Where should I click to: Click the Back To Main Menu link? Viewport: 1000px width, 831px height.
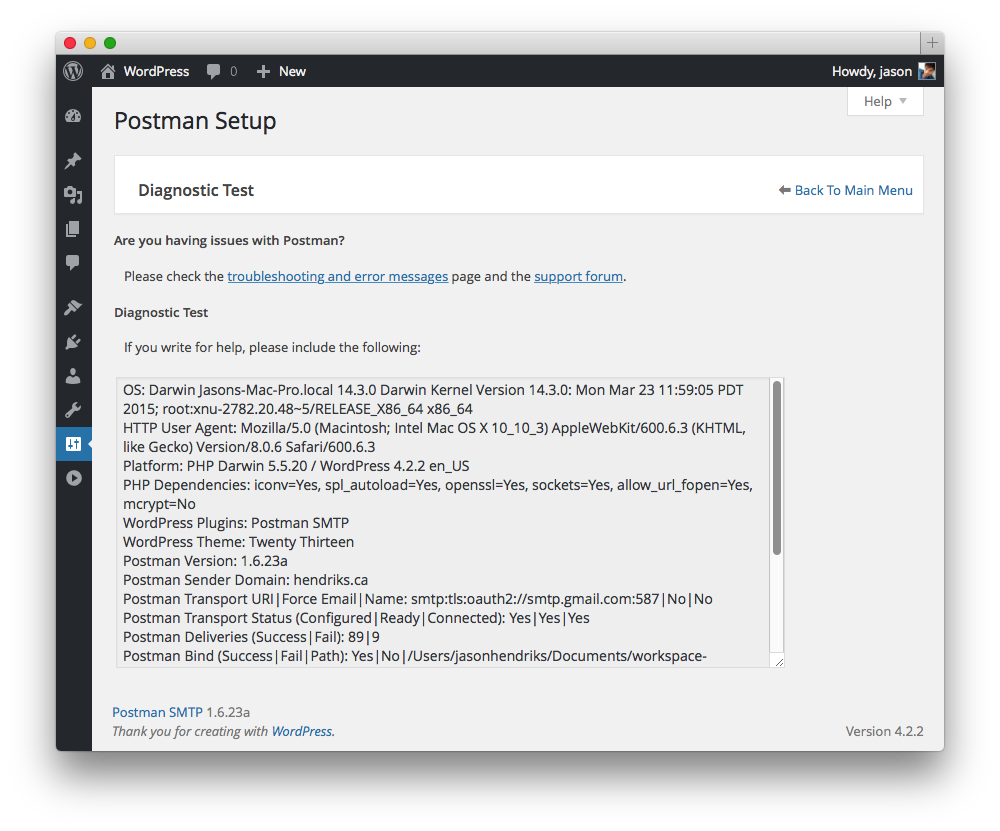[x=853, y=190]
